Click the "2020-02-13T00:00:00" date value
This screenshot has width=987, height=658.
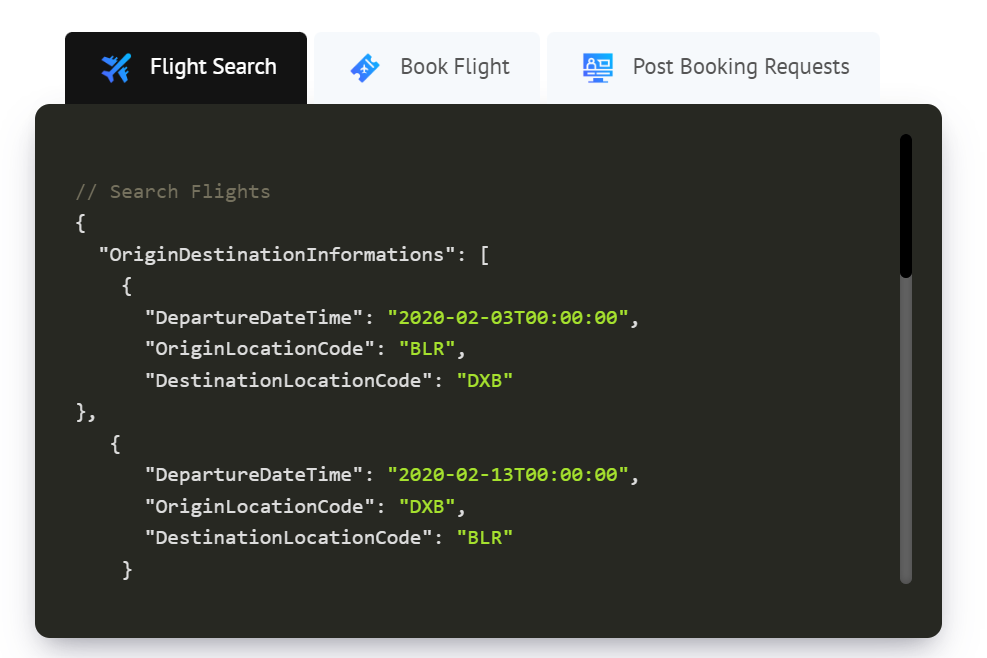pos(508,474)
